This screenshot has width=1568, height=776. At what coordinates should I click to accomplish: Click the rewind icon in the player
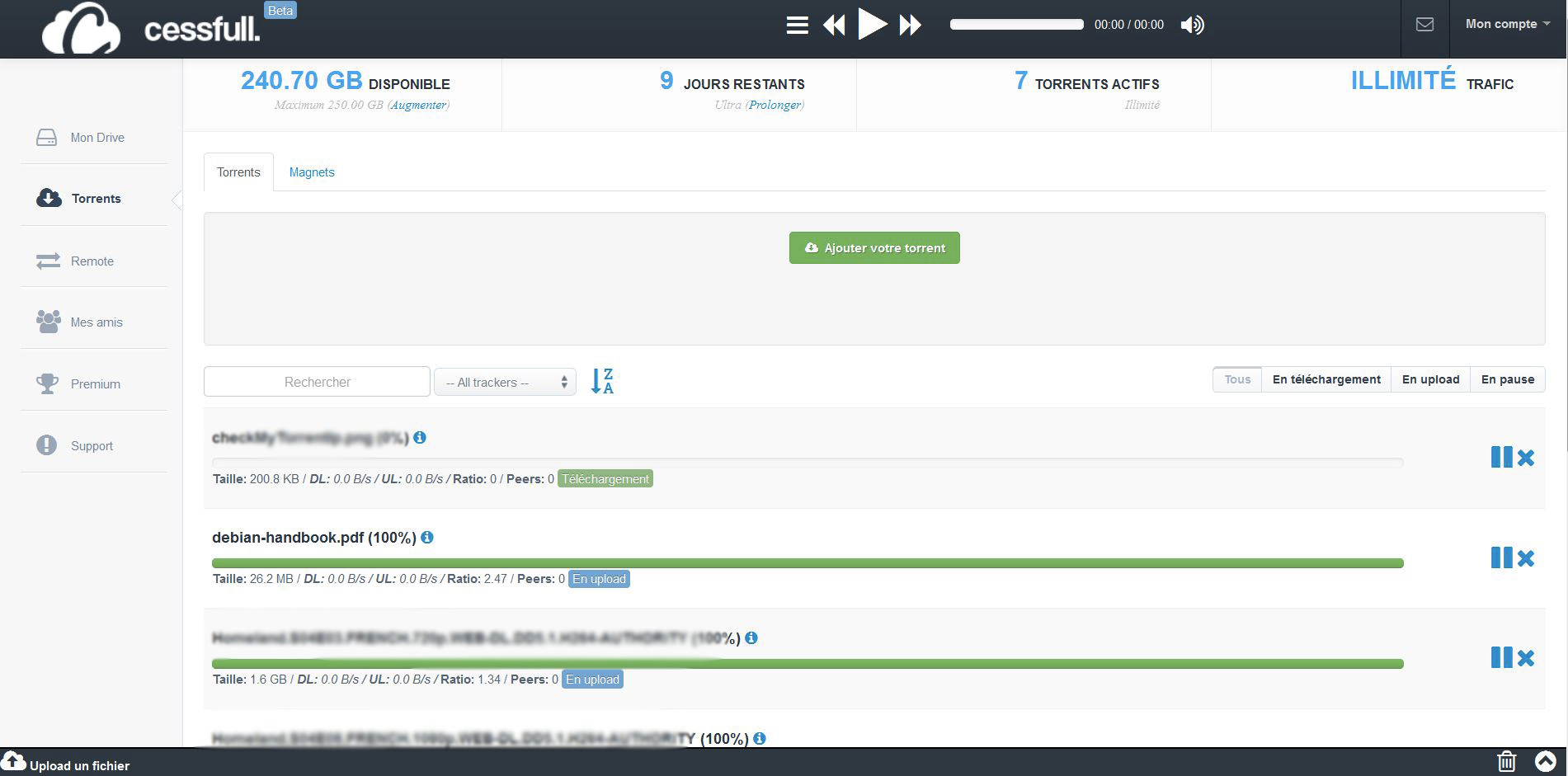pos(834,26)
